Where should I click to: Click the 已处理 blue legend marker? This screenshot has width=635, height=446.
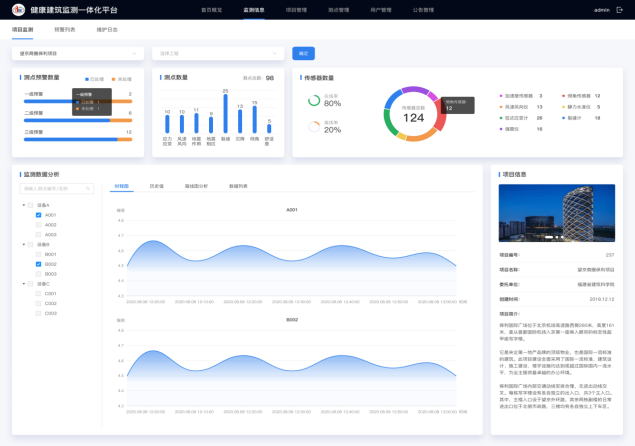pos(87,78)
